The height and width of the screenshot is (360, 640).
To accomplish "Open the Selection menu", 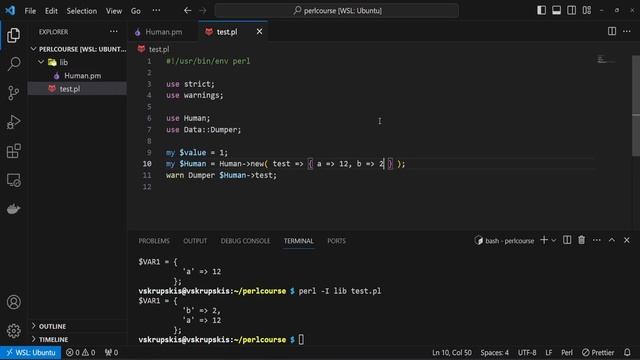I will (x=82, y=11).
